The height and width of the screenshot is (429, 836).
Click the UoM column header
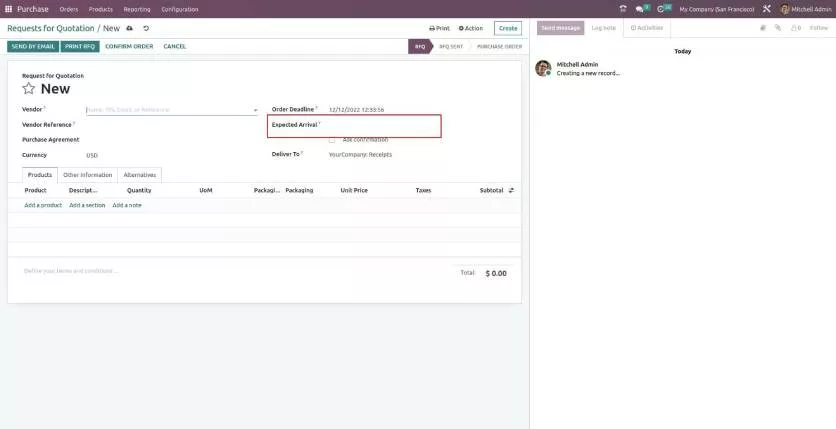(206, 190)
